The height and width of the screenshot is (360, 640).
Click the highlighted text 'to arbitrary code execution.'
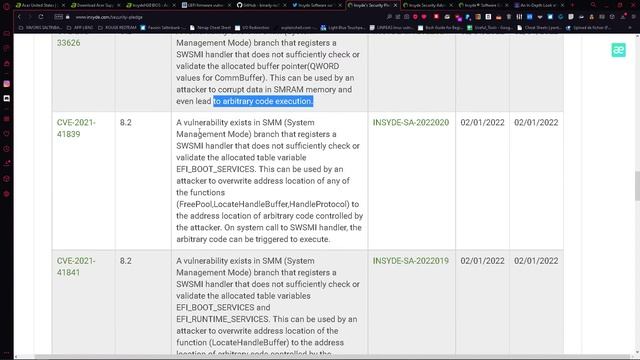pyautogui.click(x=263, y=101)
